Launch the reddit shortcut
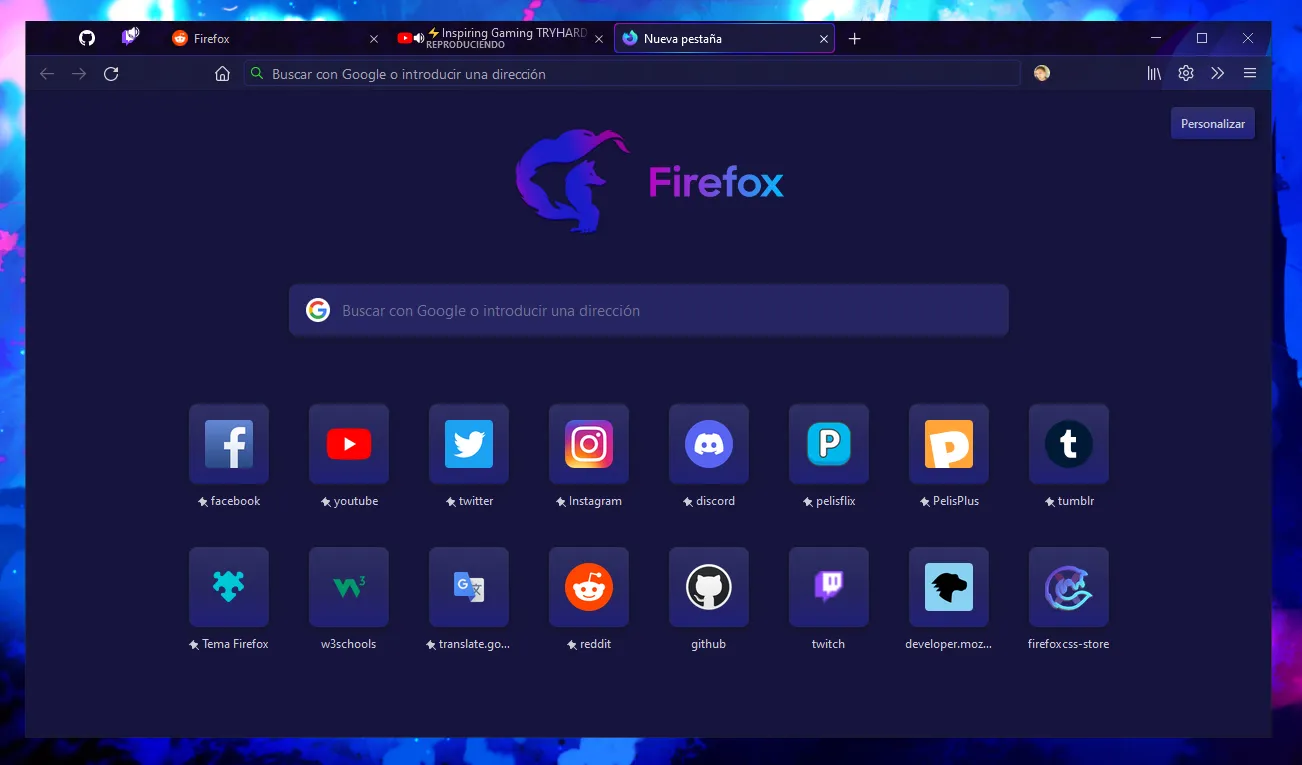The height and width of the screenshot is (765, 1302). point(589,587)
